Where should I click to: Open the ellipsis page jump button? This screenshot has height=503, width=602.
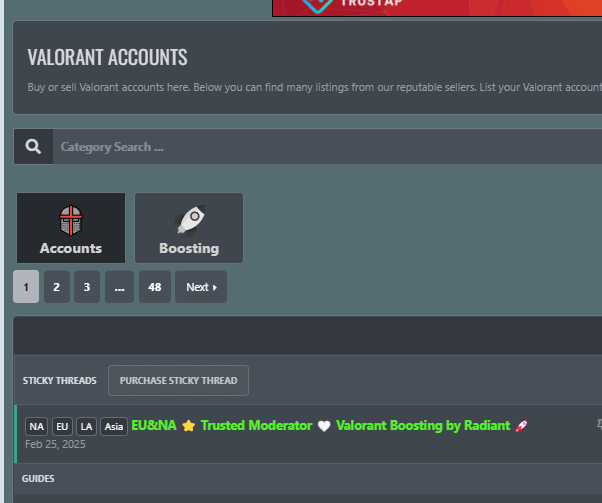point(119,287)
